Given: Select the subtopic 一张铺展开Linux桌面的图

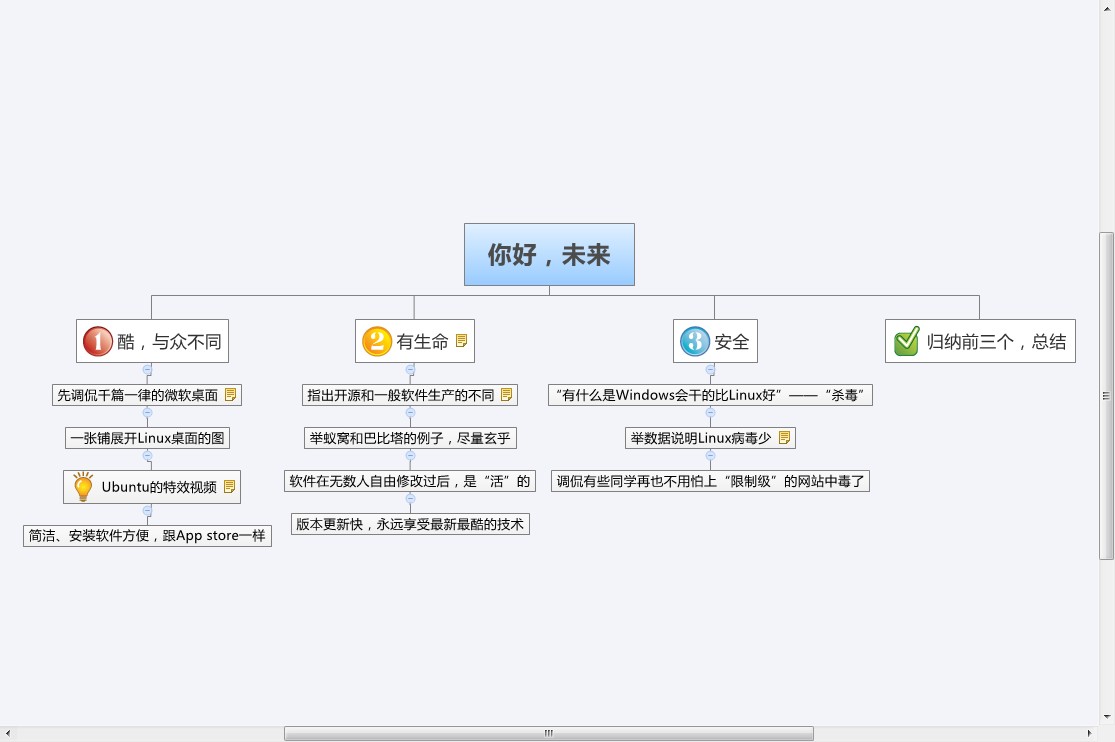Looking at the screenshot, I should click(147, 438).
